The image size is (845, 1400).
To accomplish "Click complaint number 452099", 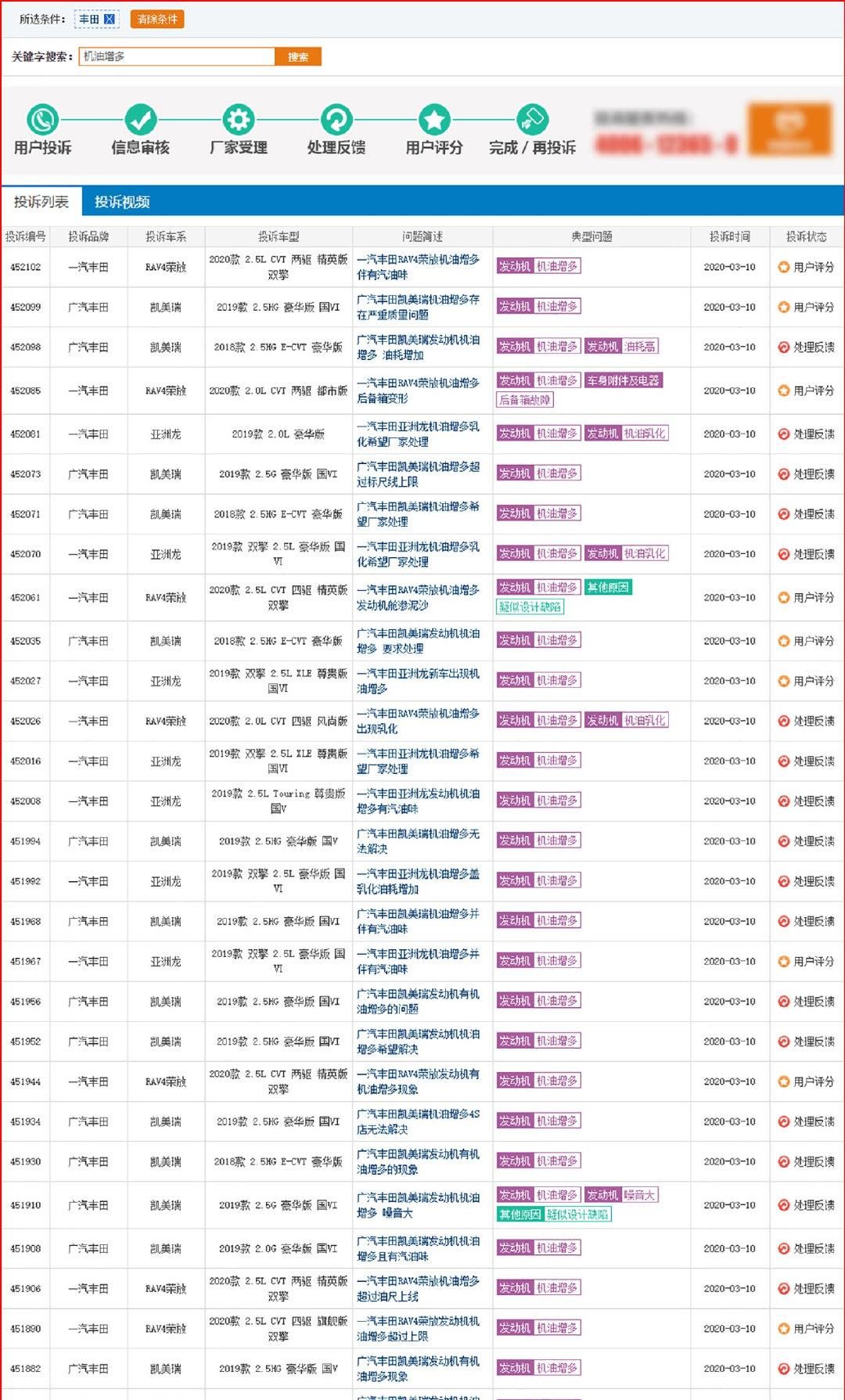I will pos(26,307).
